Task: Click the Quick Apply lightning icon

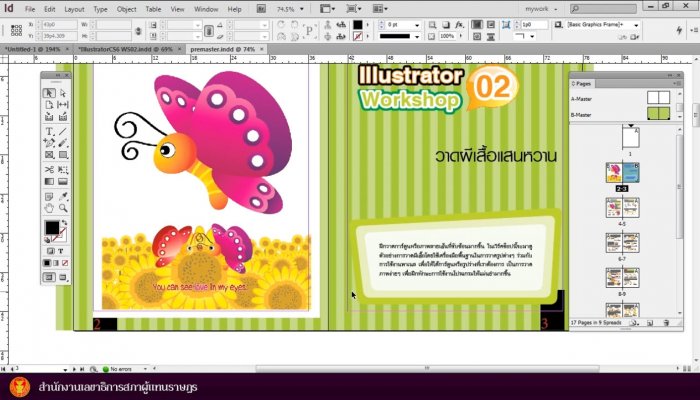Action: [679, 30]
